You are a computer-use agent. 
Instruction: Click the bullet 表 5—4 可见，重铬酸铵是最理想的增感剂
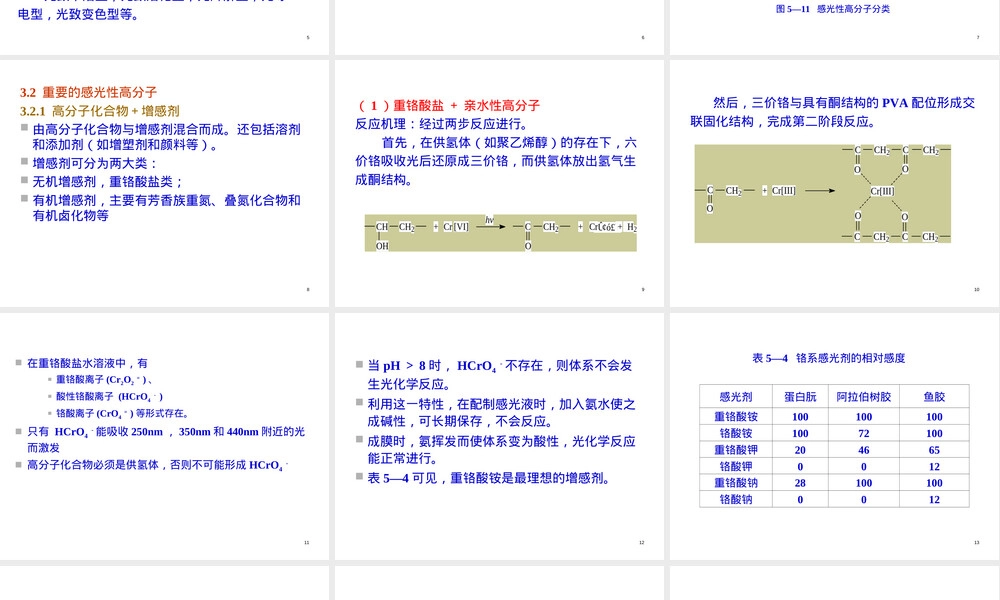[489, 478]
